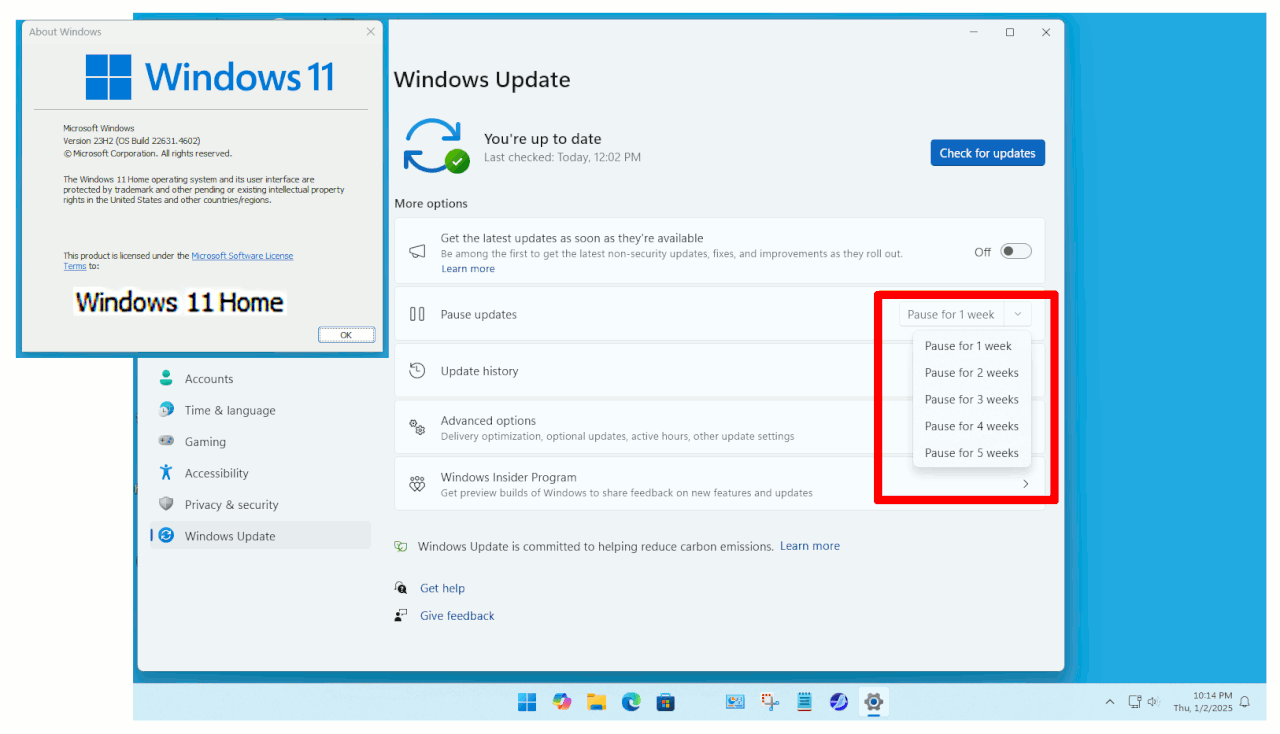Choose Pause for 3 weeks
Viewport: 1280px width, 734px height.
[x=972, y=399]
